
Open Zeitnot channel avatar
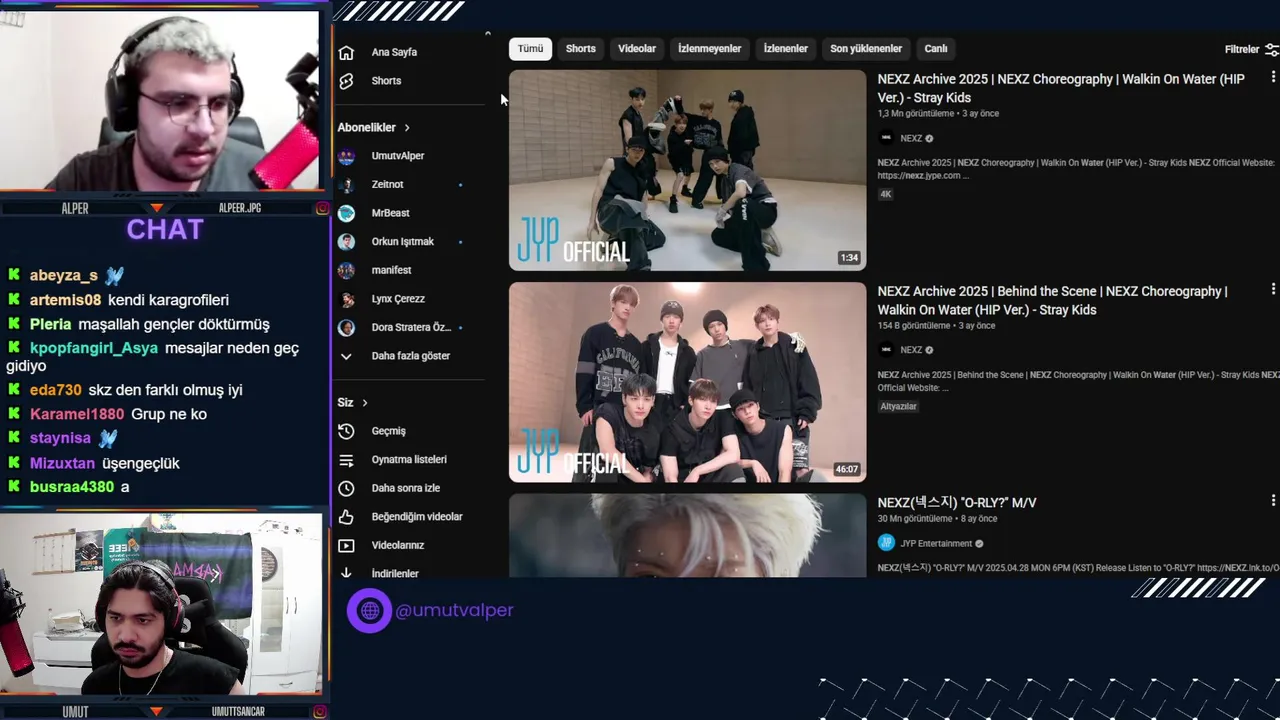coord(346,185)
